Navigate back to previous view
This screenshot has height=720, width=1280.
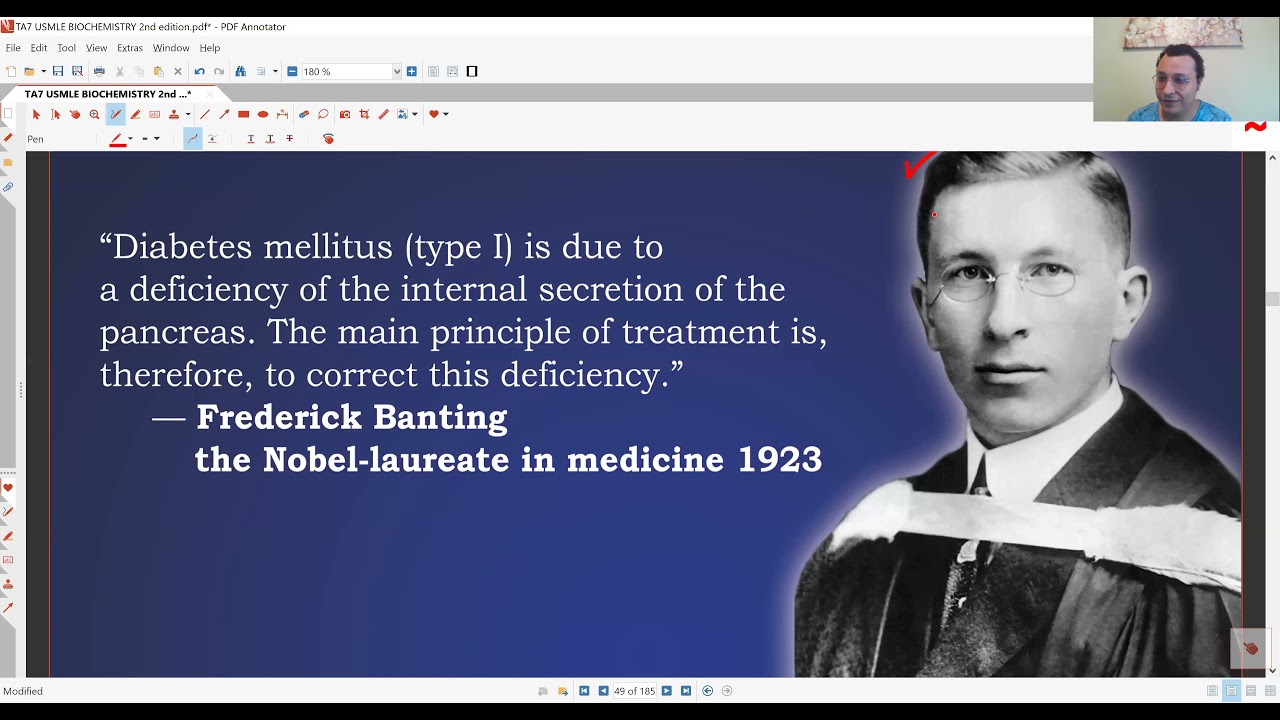[708, 691]
